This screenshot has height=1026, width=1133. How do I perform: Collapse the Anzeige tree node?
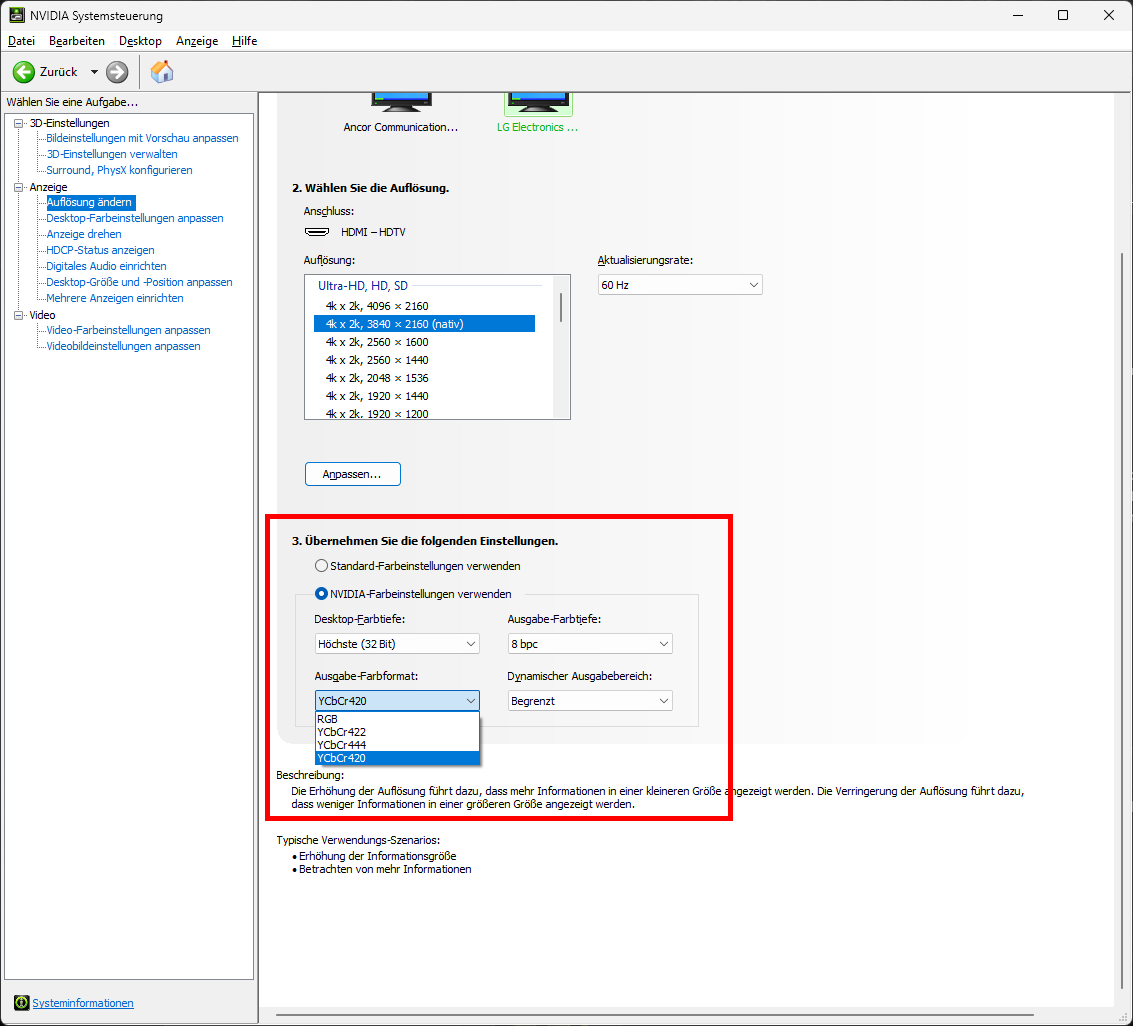click(x=19, y=186)
